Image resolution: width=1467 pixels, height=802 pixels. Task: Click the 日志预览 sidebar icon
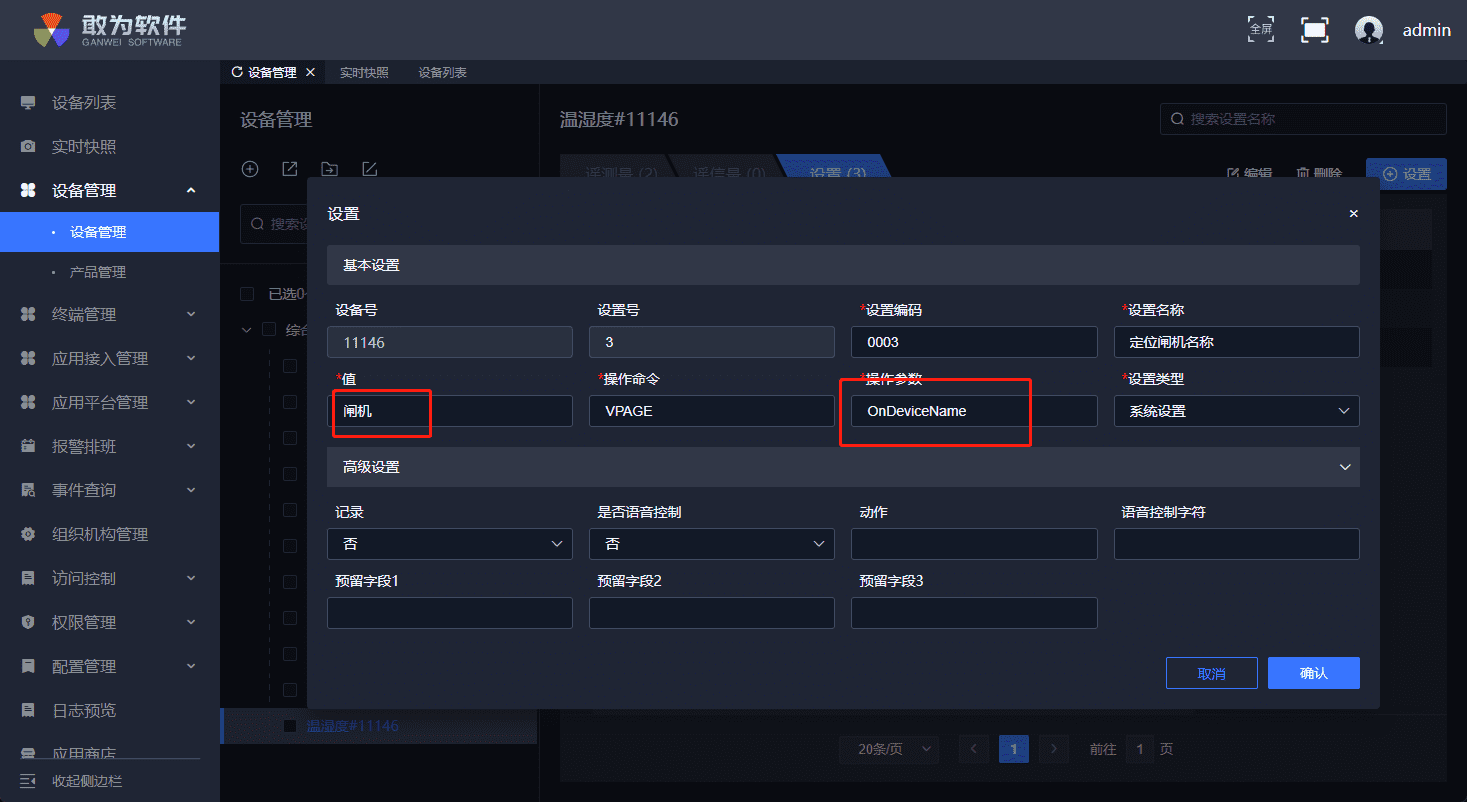tap(29, 711)
